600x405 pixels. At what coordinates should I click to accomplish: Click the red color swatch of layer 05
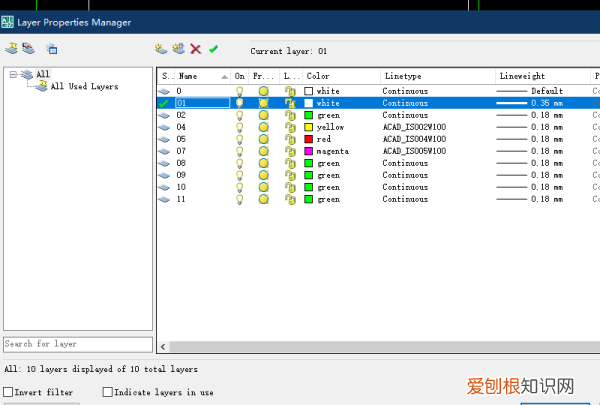[310, 139]
